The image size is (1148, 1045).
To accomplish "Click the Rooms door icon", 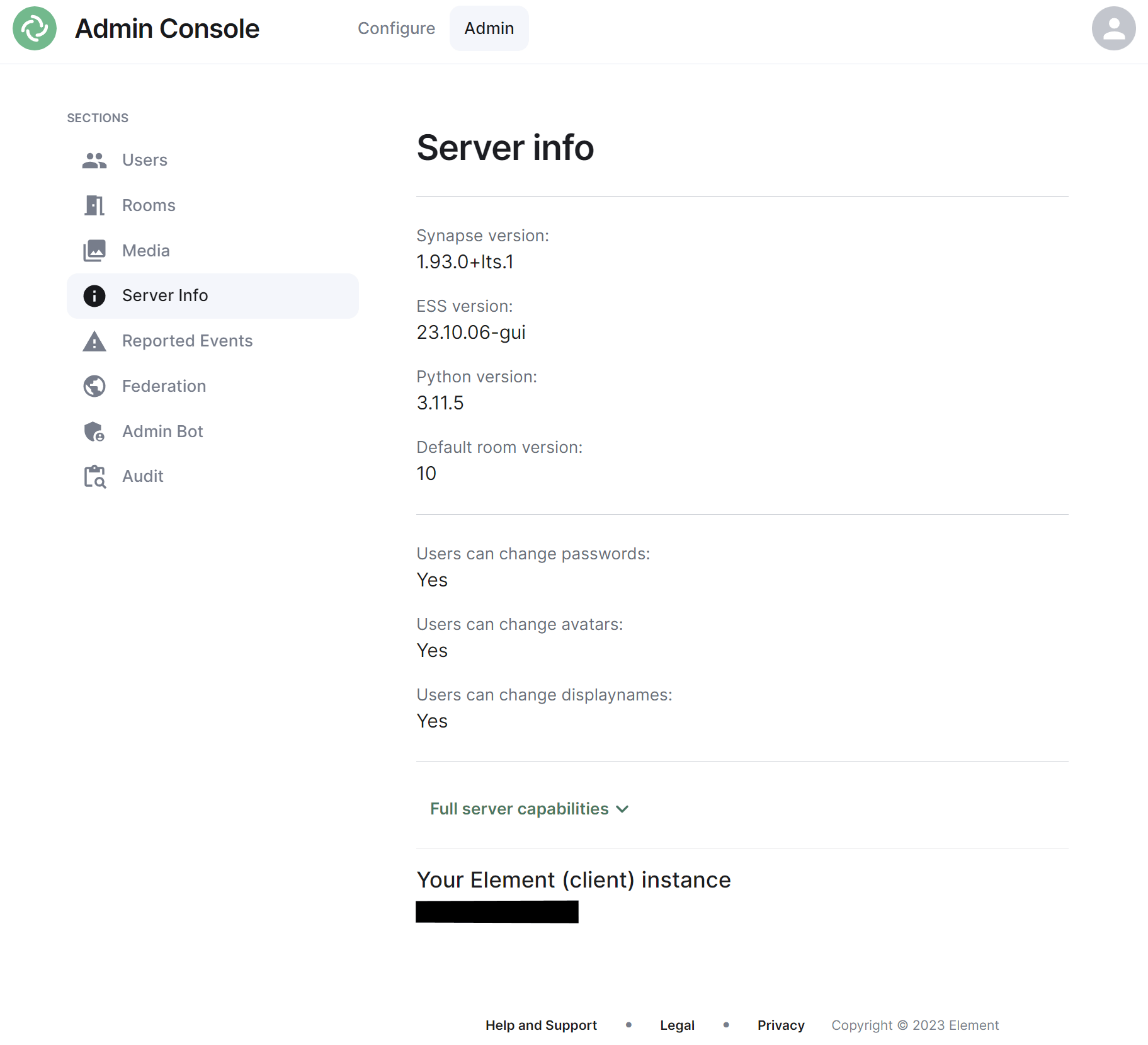I will 94,205.
